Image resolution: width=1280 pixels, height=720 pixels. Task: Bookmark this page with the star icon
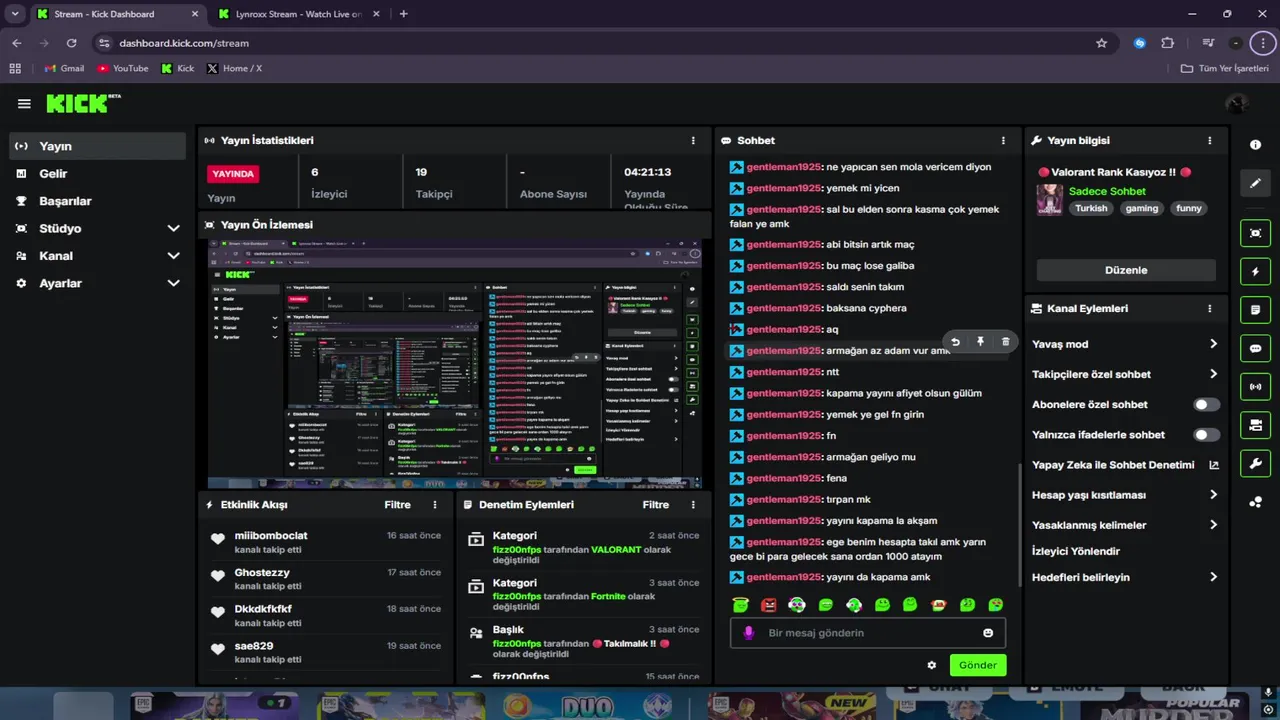pyautogui.click(x=1101, y=43)
